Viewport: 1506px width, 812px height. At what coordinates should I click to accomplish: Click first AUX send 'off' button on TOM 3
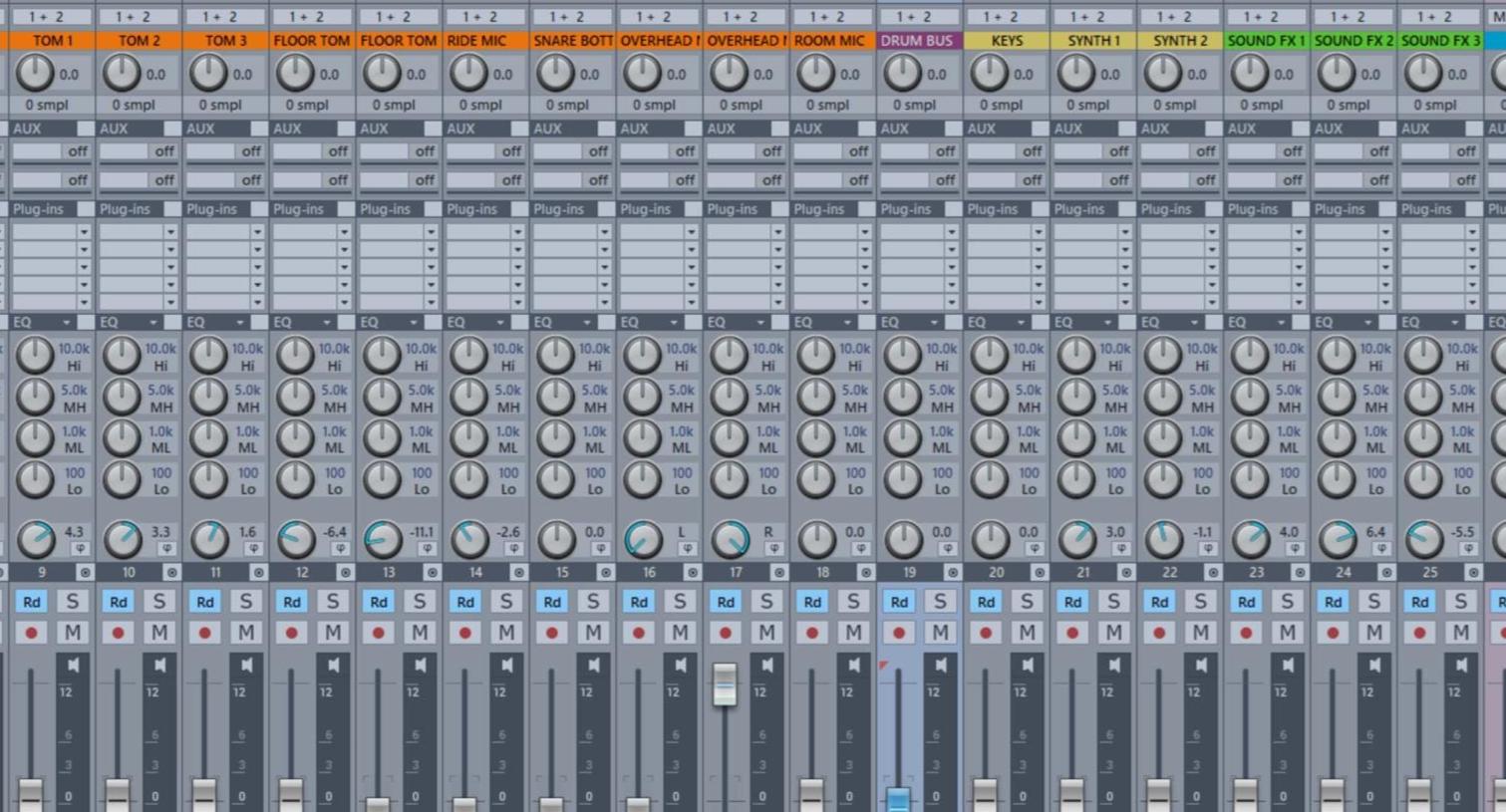[x=250, y=151]
